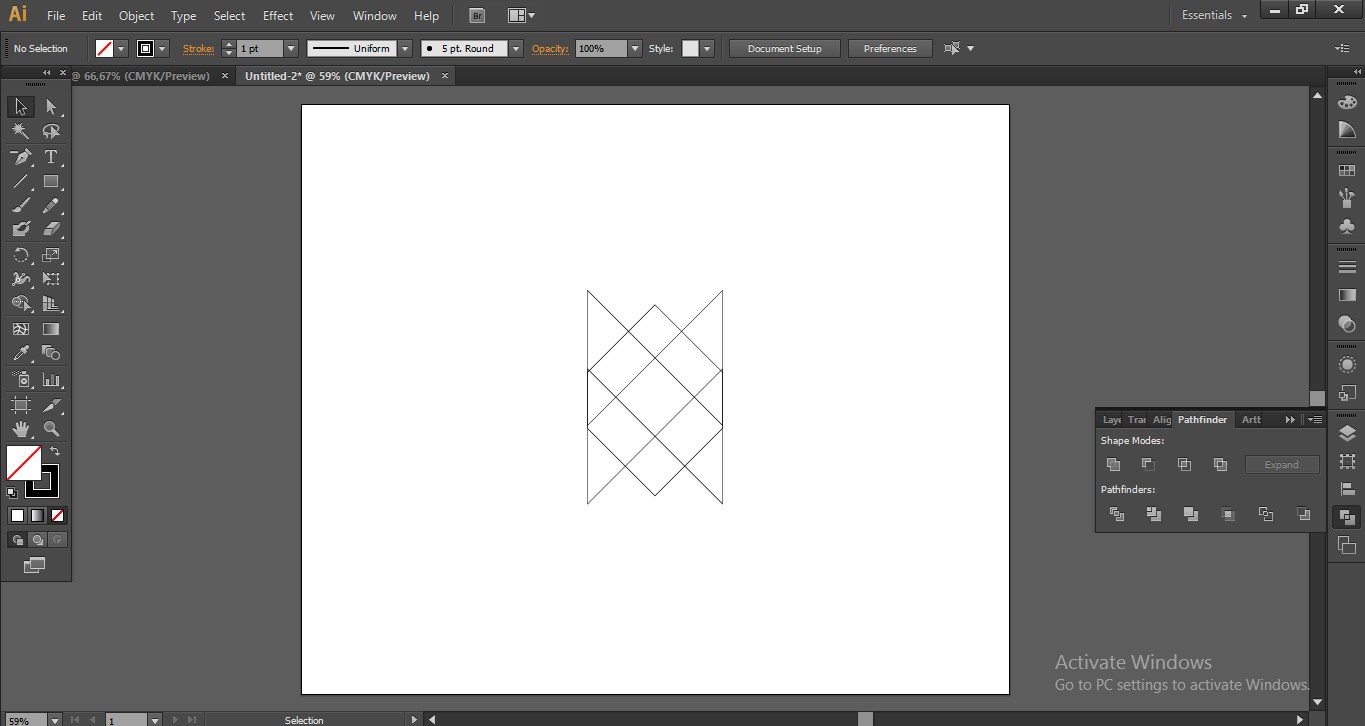The height and width of the screenshot is (726, 1365).
Task: Switch to the Align panel tab
Action: [x=1161, y=420]
